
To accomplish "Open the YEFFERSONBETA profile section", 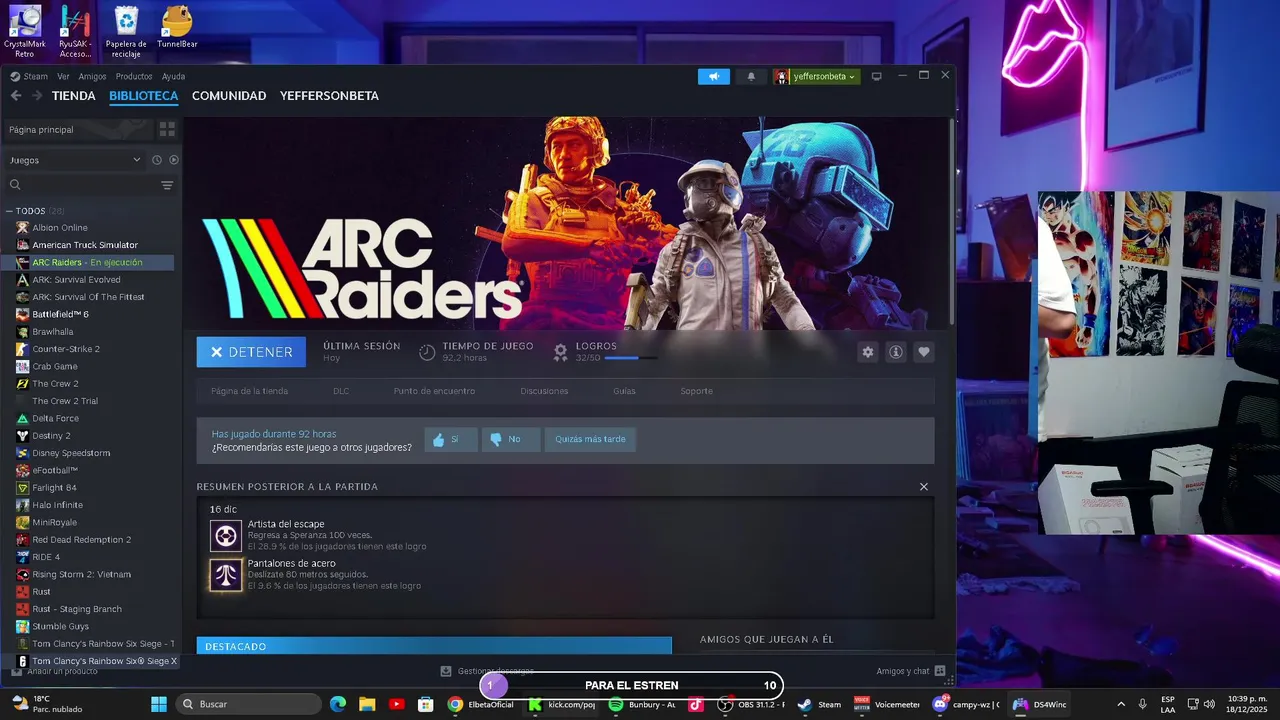I will coord(329,96).
